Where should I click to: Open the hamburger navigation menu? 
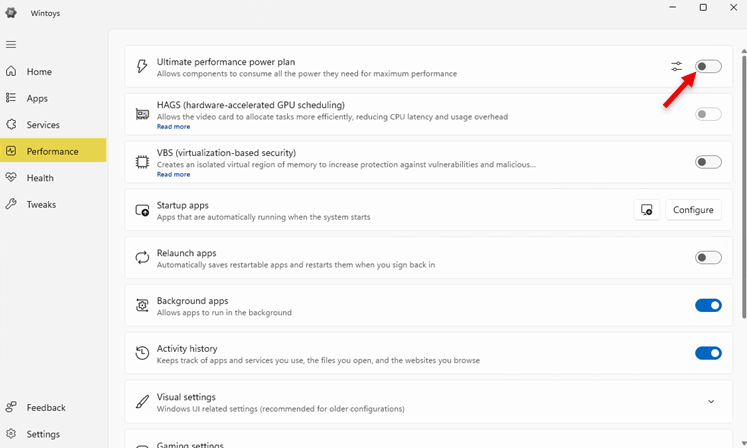point(11,44)
